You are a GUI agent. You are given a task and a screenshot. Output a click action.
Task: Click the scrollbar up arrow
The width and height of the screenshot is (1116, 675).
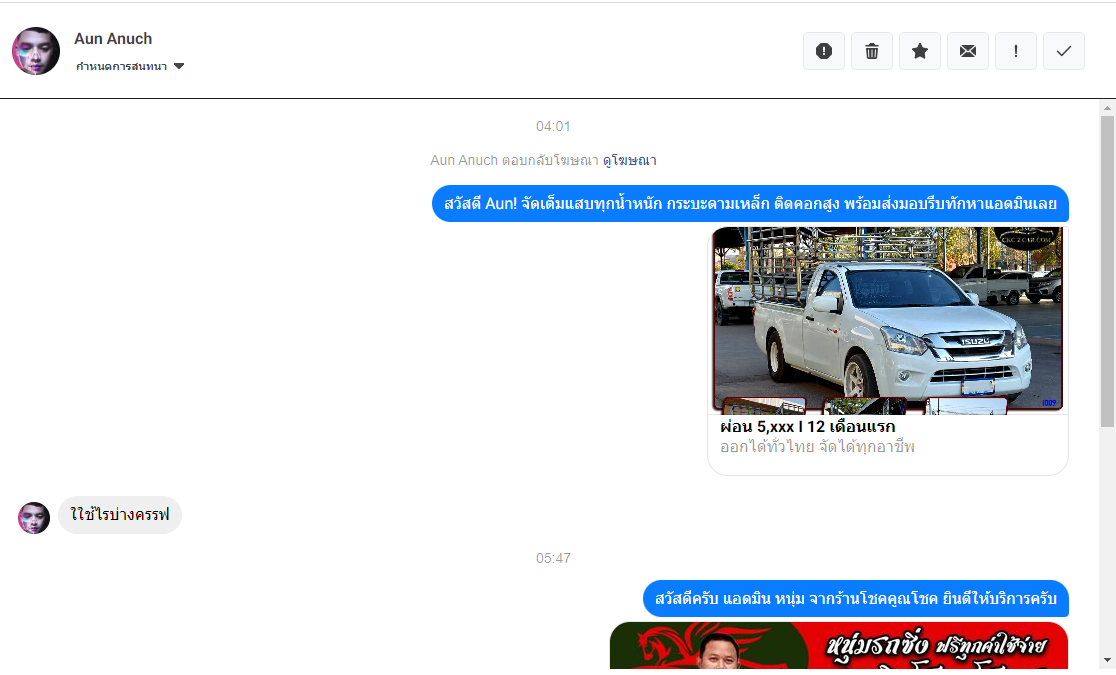pyautogui.click(x=1107, y=107)
